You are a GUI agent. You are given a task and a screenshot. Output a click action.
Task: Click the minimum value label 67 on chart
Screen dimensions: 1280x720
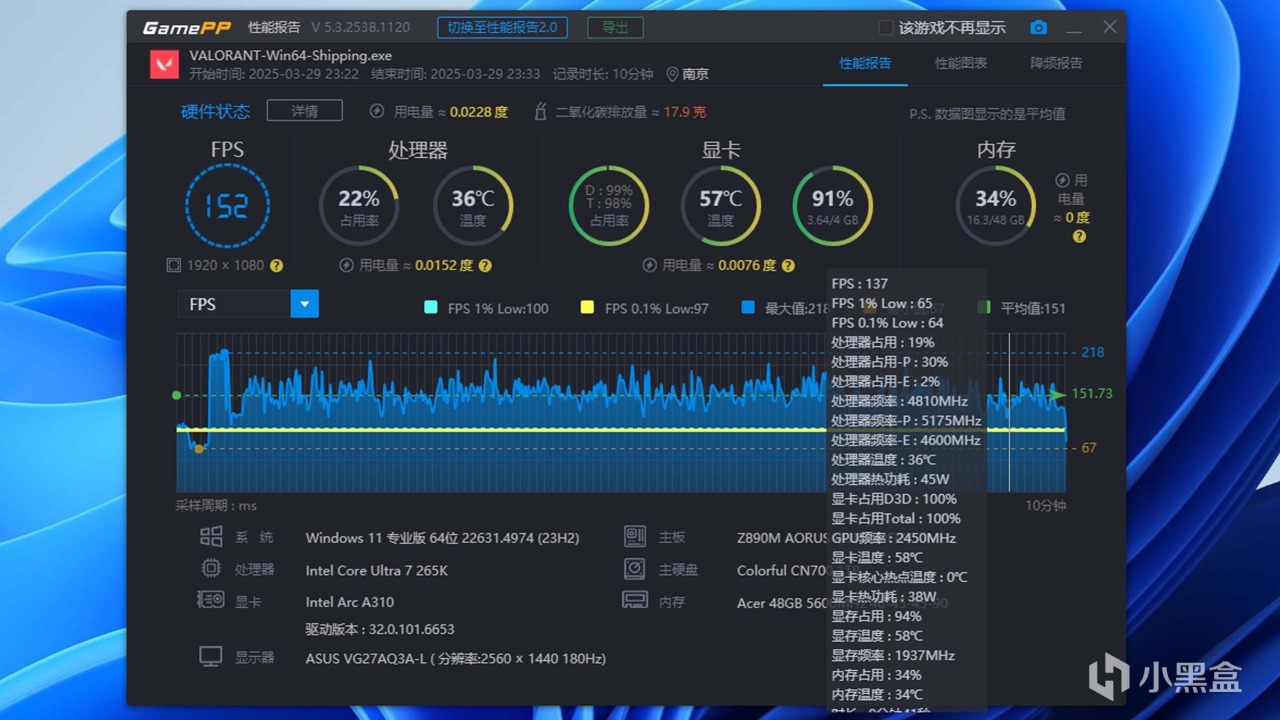tap(1089, 448)
